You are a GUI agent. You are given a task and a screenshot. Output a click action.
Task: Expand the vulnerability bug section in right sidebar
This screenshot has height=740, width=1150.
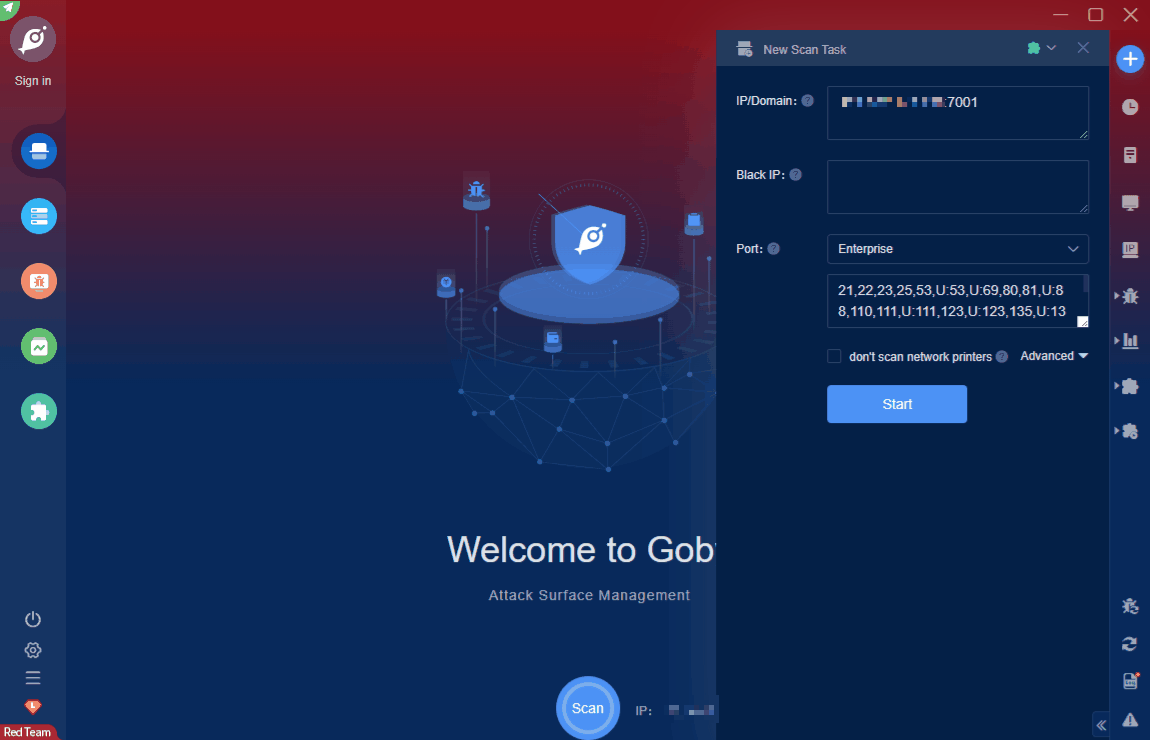1127,296
